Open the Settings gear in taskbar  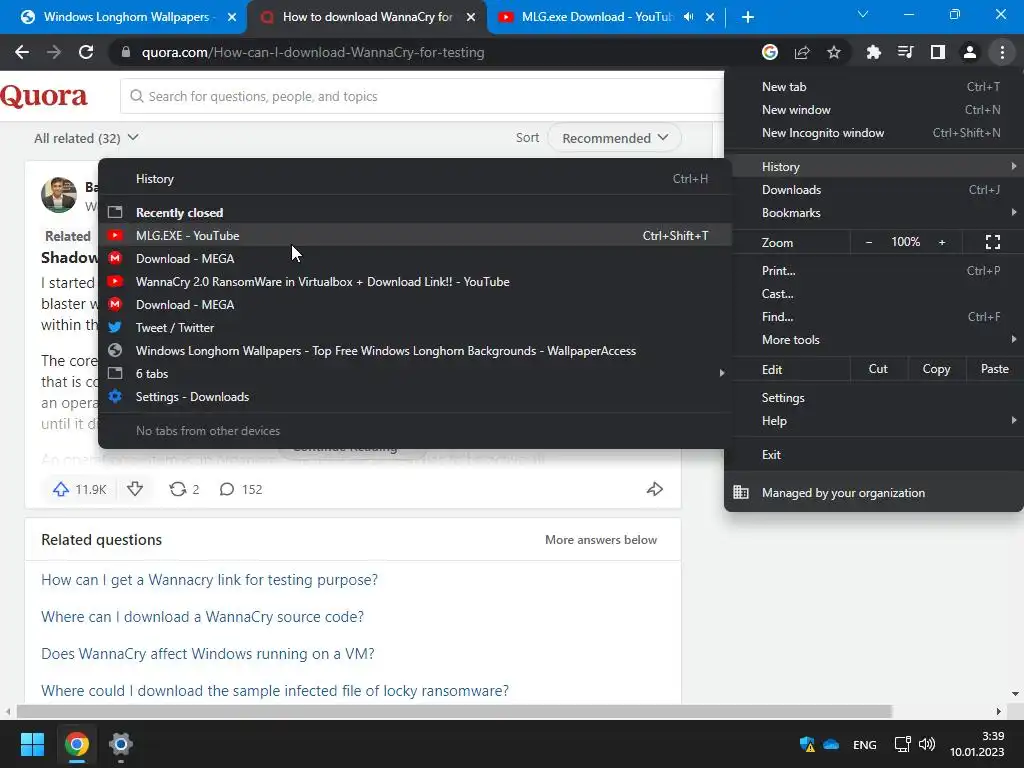pyautogui.click(x=120, y=744)
